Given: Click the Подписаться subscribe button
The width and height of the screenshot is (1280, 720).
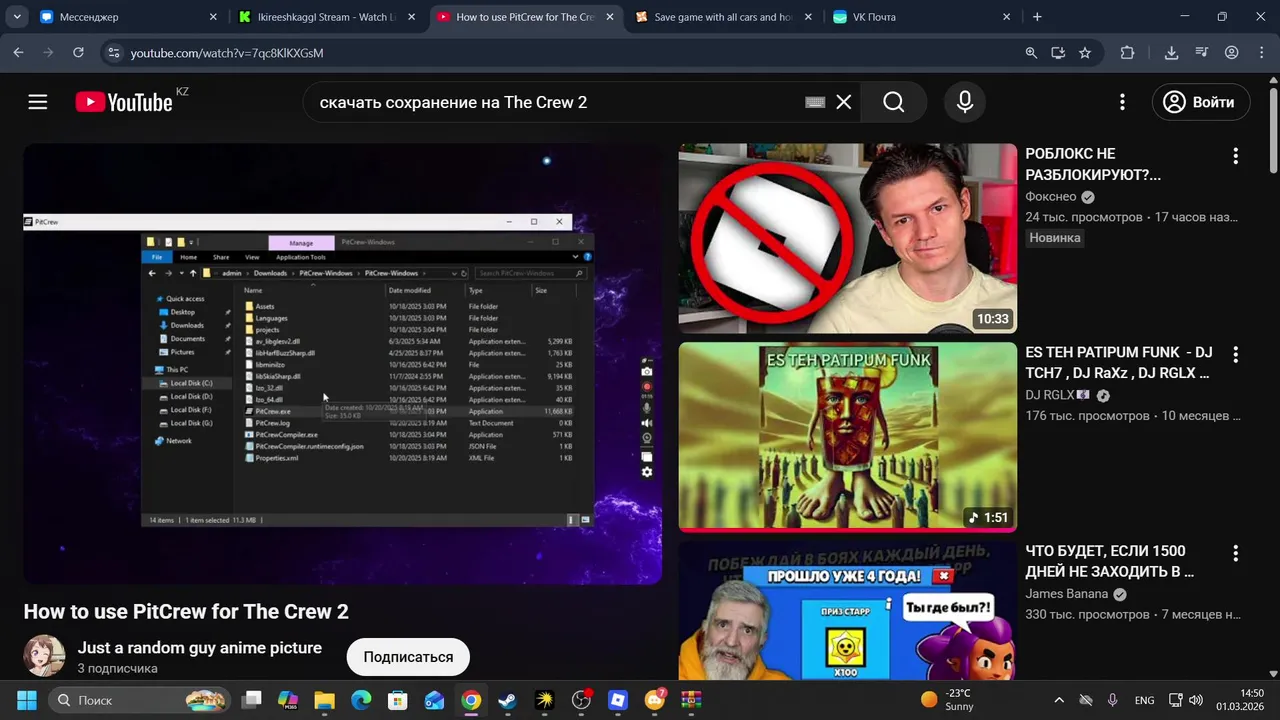Looking at the screenshot, I should click(408, 657).
